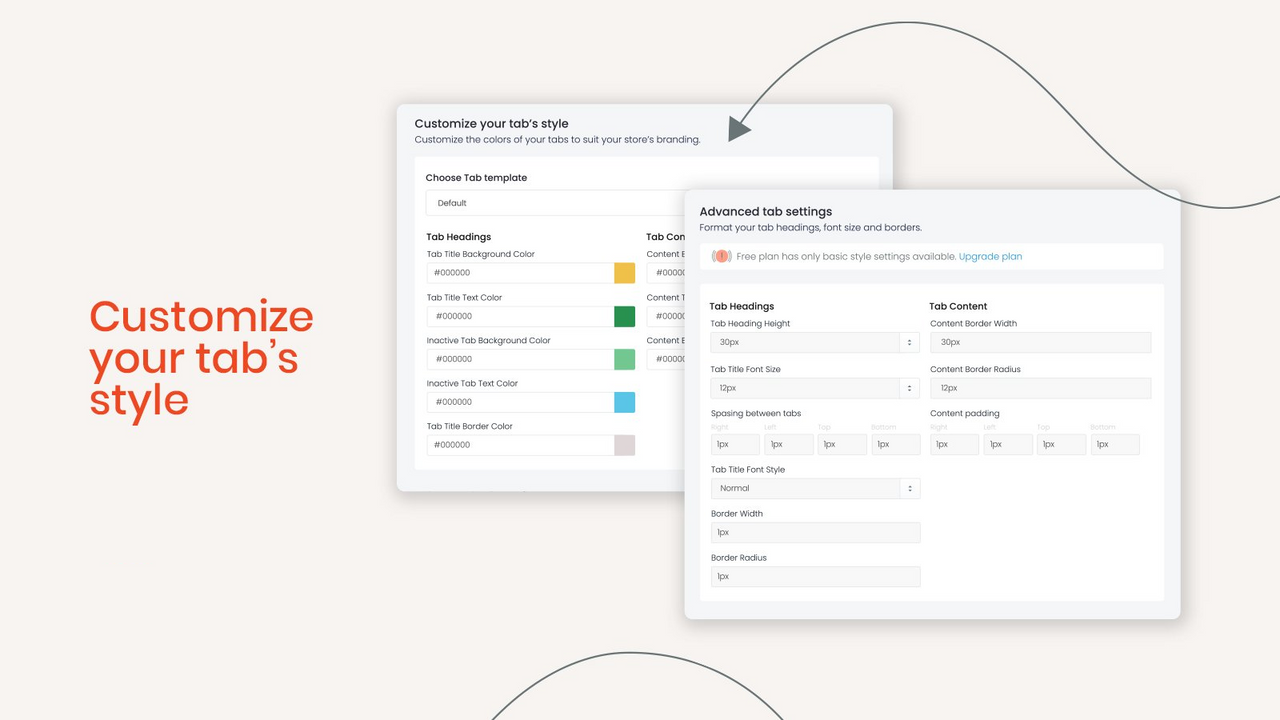The image size is (1280, 720).
Task: Expand the Tab Title Font Style dropdown
Action: [814, 488]
